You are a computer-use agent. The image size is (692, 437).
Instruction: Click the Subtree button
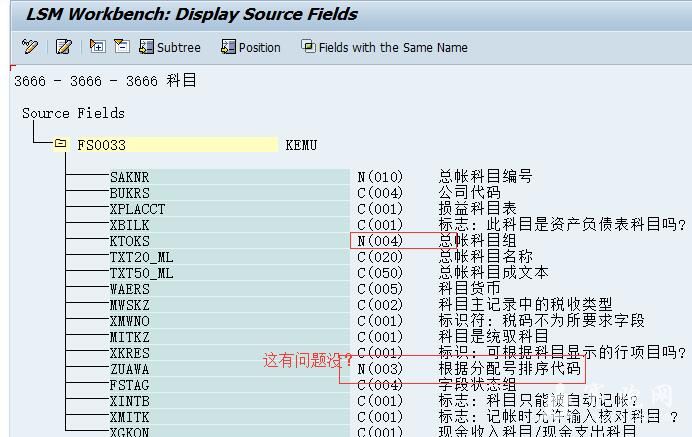coord(170,47)
